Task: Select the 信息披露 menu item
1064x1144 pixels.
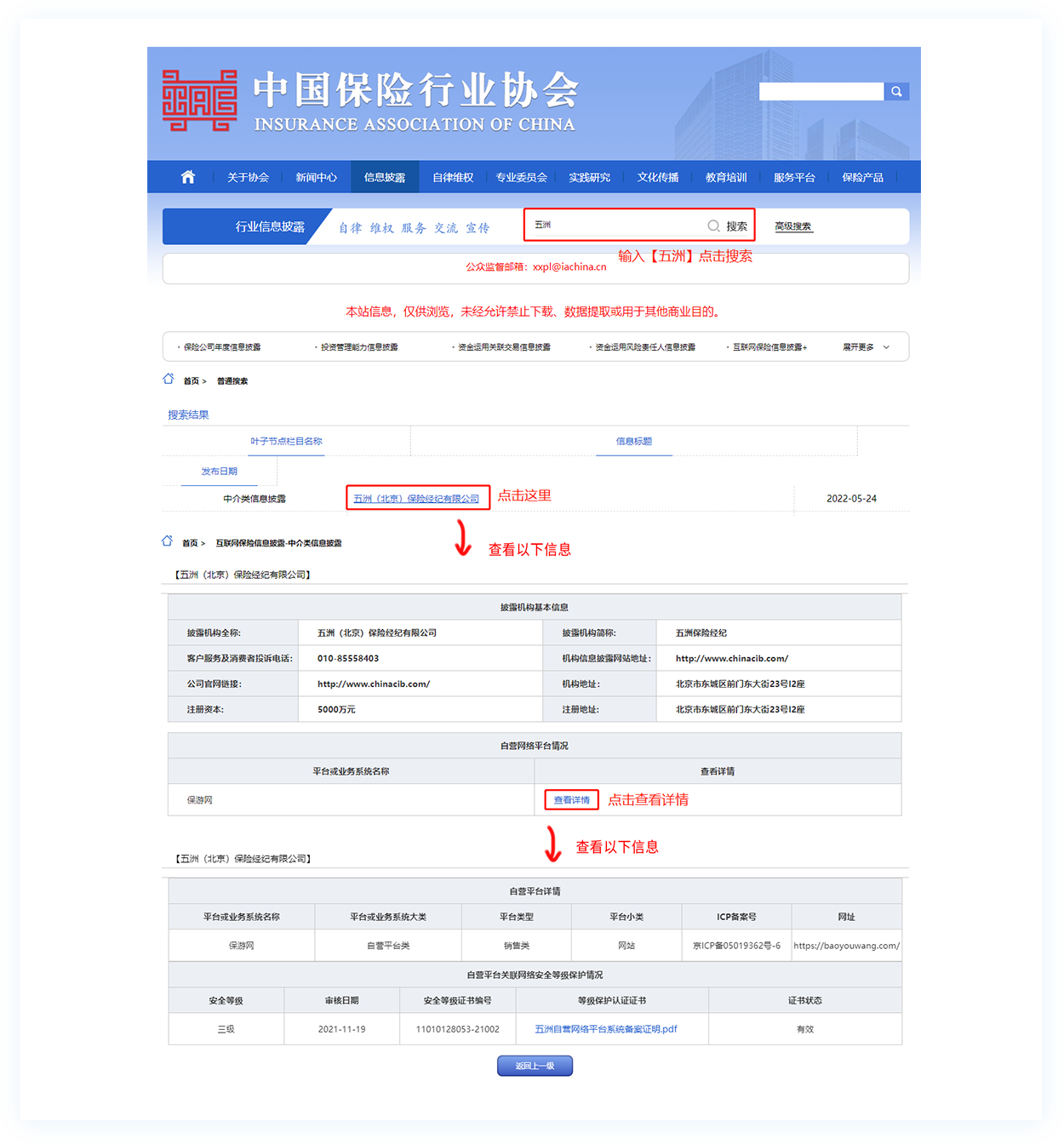Action: click(385, 177)
